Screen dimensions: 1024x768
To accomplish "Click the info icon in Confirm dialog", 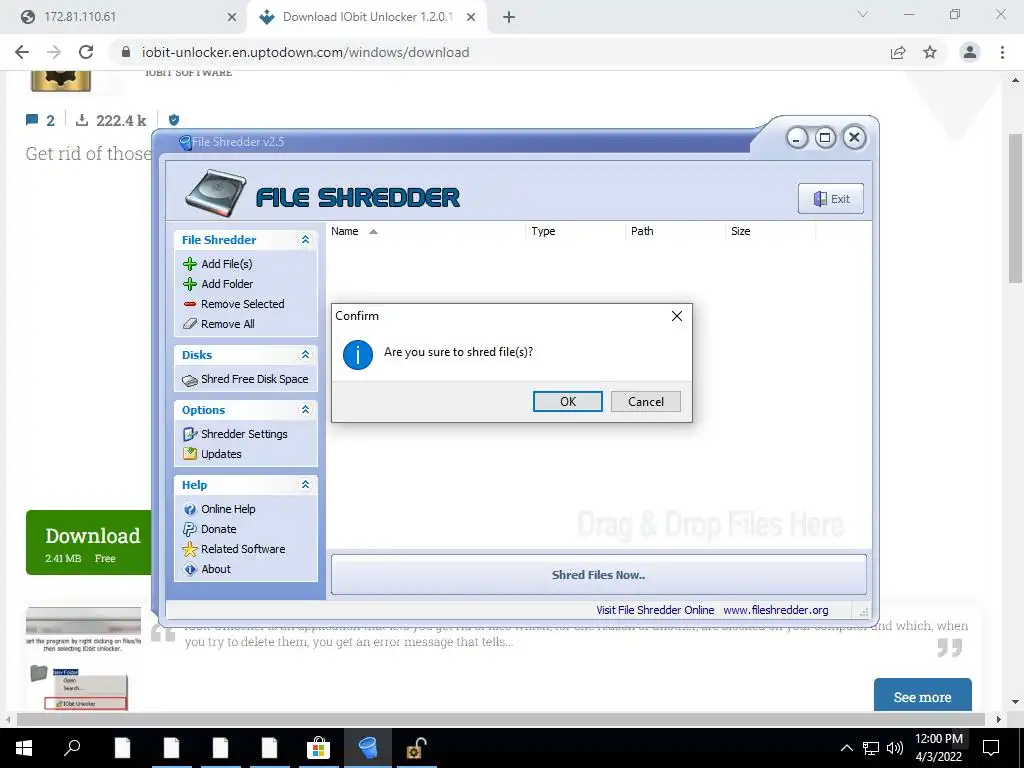I will pos(358,355).
